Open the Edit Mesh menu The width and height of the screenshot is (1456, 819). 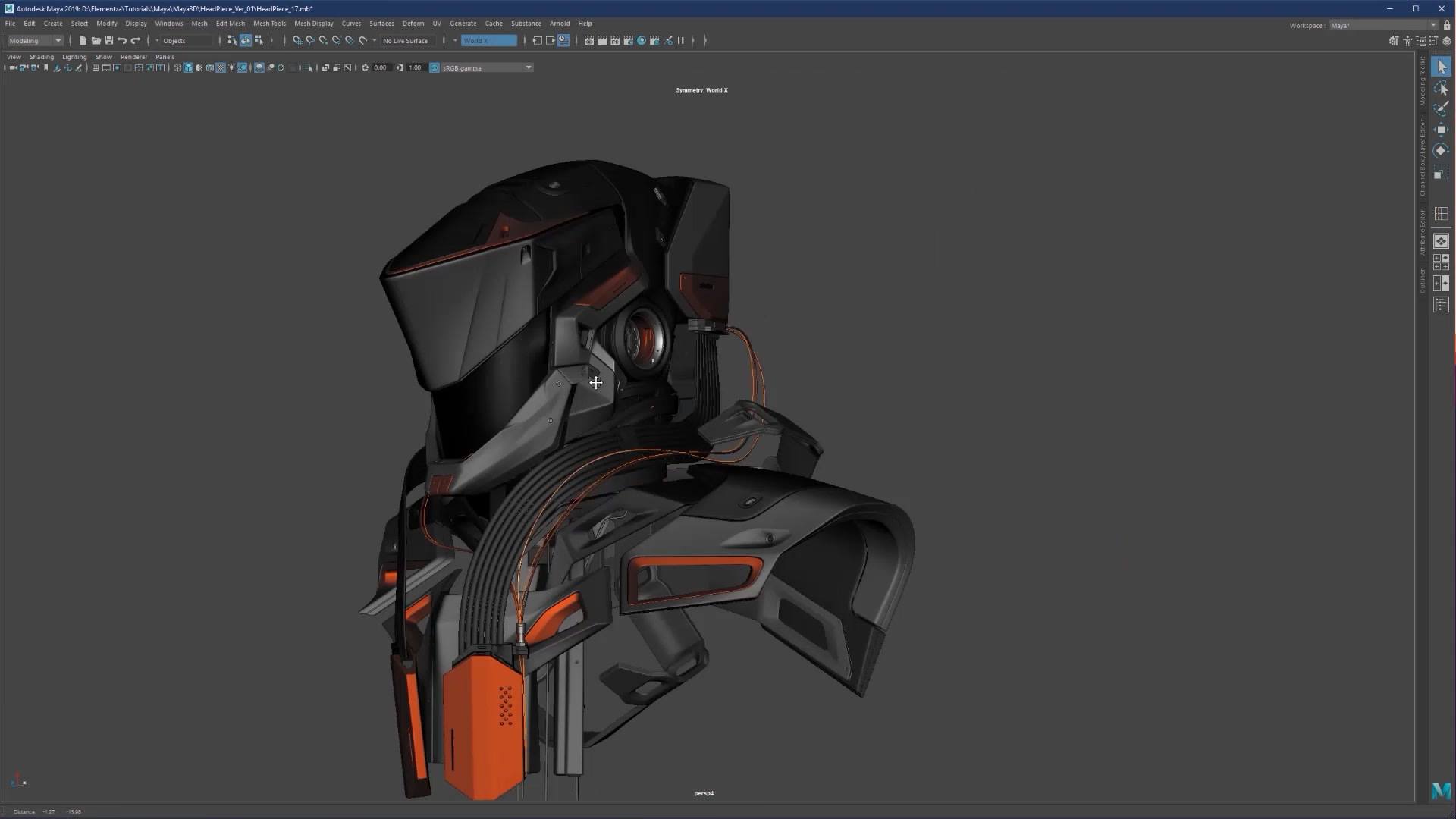coord(231,24)
